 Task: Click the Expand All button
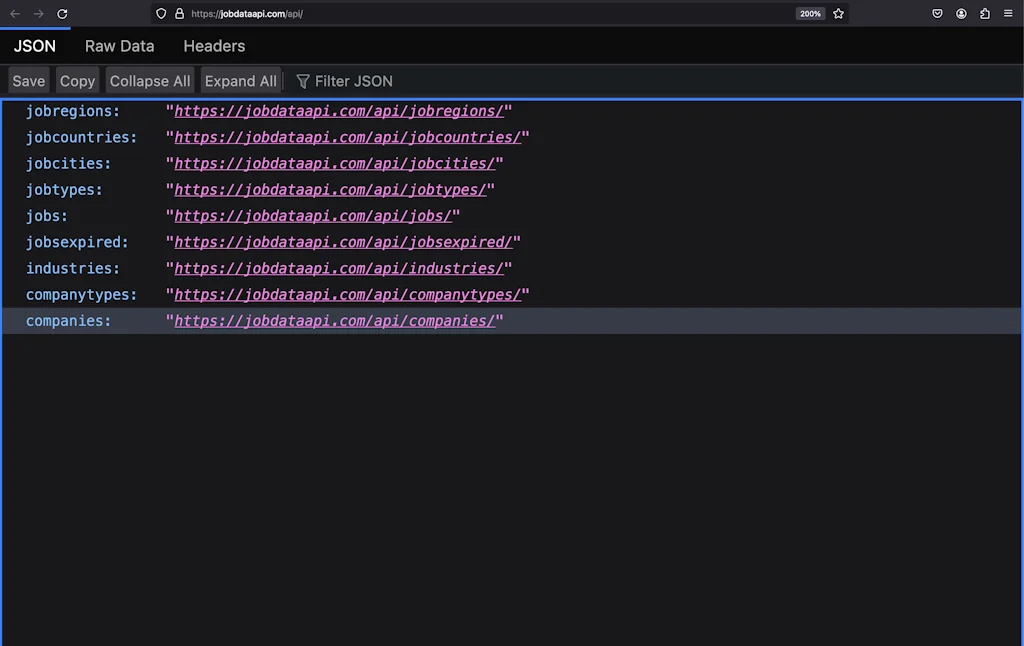[x=240, y=81]
